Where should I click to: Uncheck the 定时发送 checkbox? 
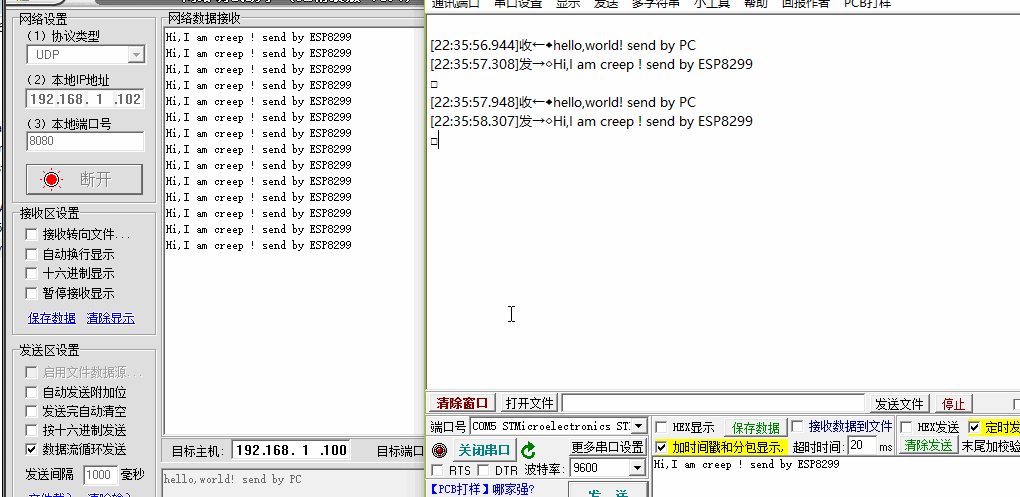[974, 427]
